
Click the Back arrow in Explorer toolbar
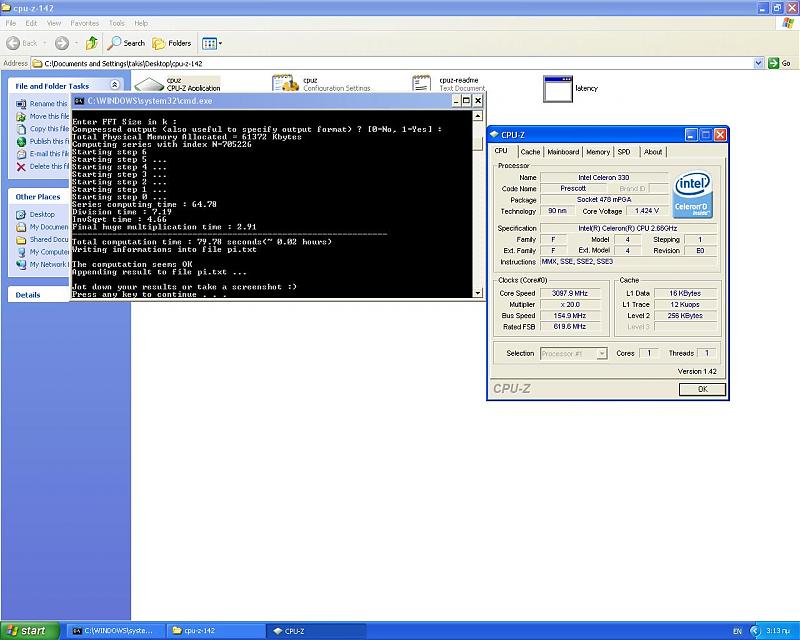click(13, 43)
